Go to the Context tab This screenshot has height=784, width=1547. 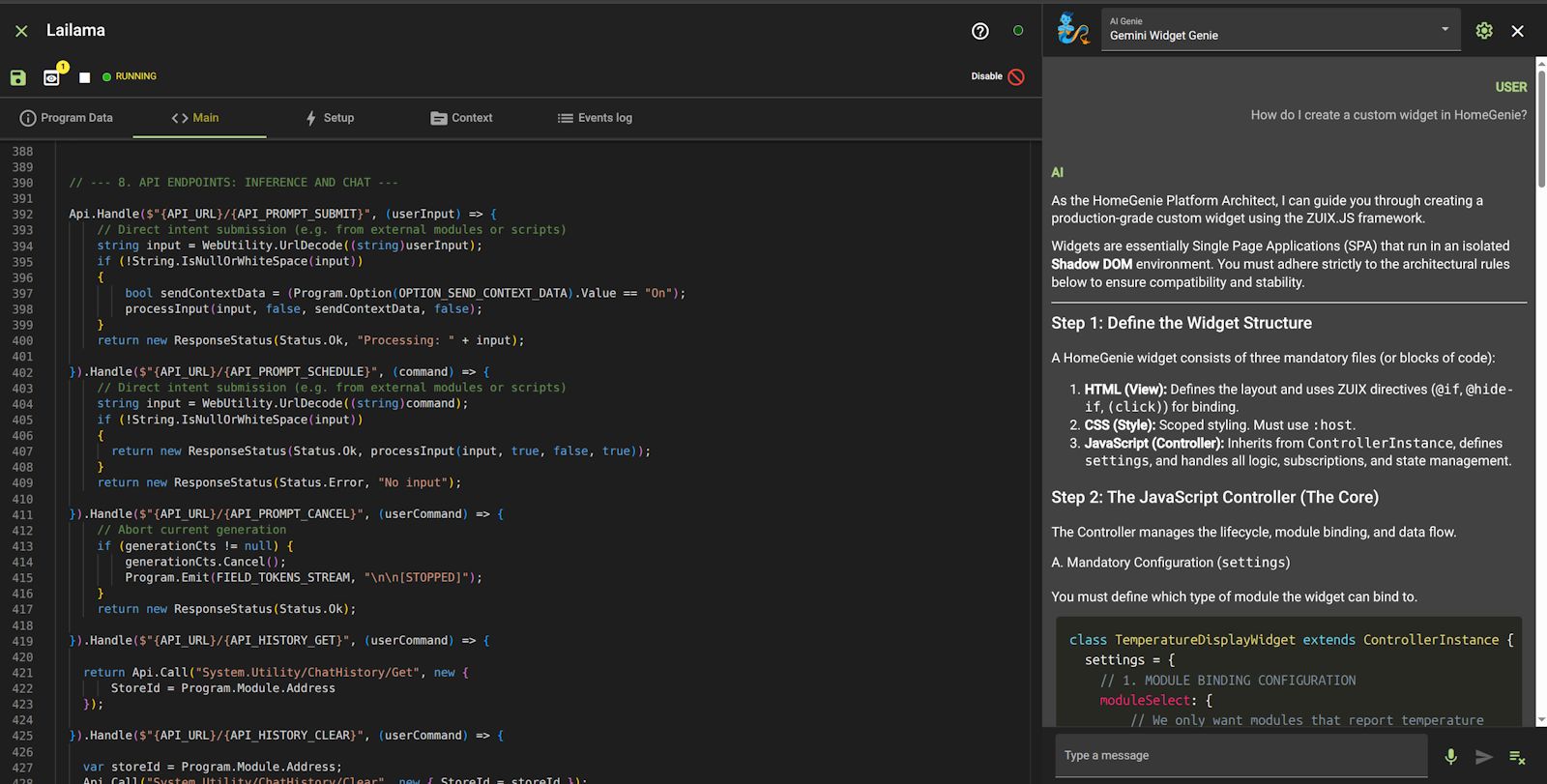461,118
